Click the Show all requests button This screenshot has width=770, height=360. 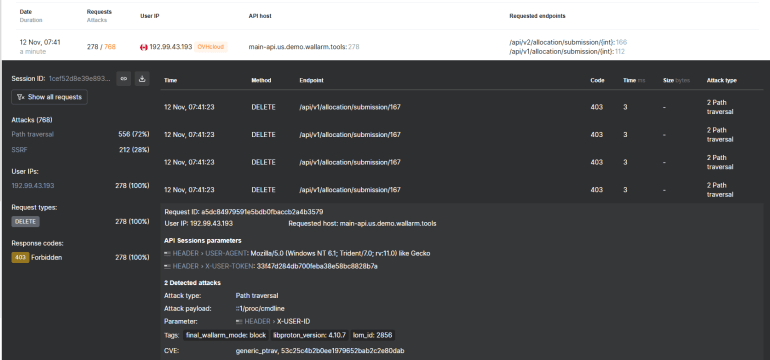(x=50, y=97)
